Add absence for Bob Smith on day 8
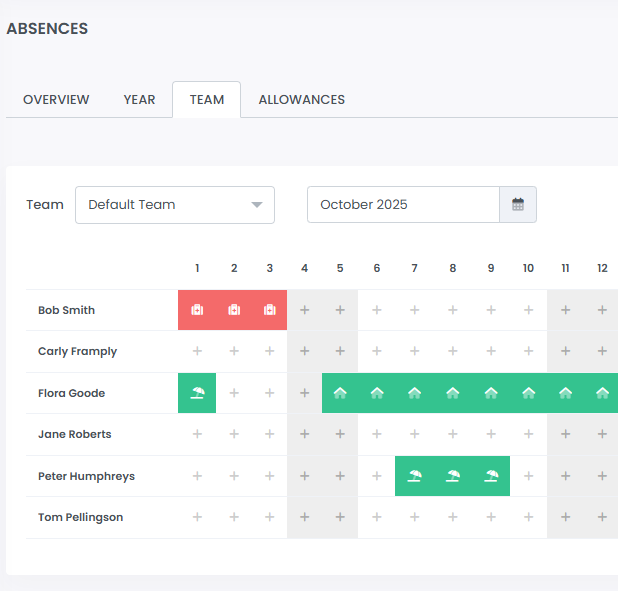The image size is (618, 591). pyautogui.click(x=453, y=310)
